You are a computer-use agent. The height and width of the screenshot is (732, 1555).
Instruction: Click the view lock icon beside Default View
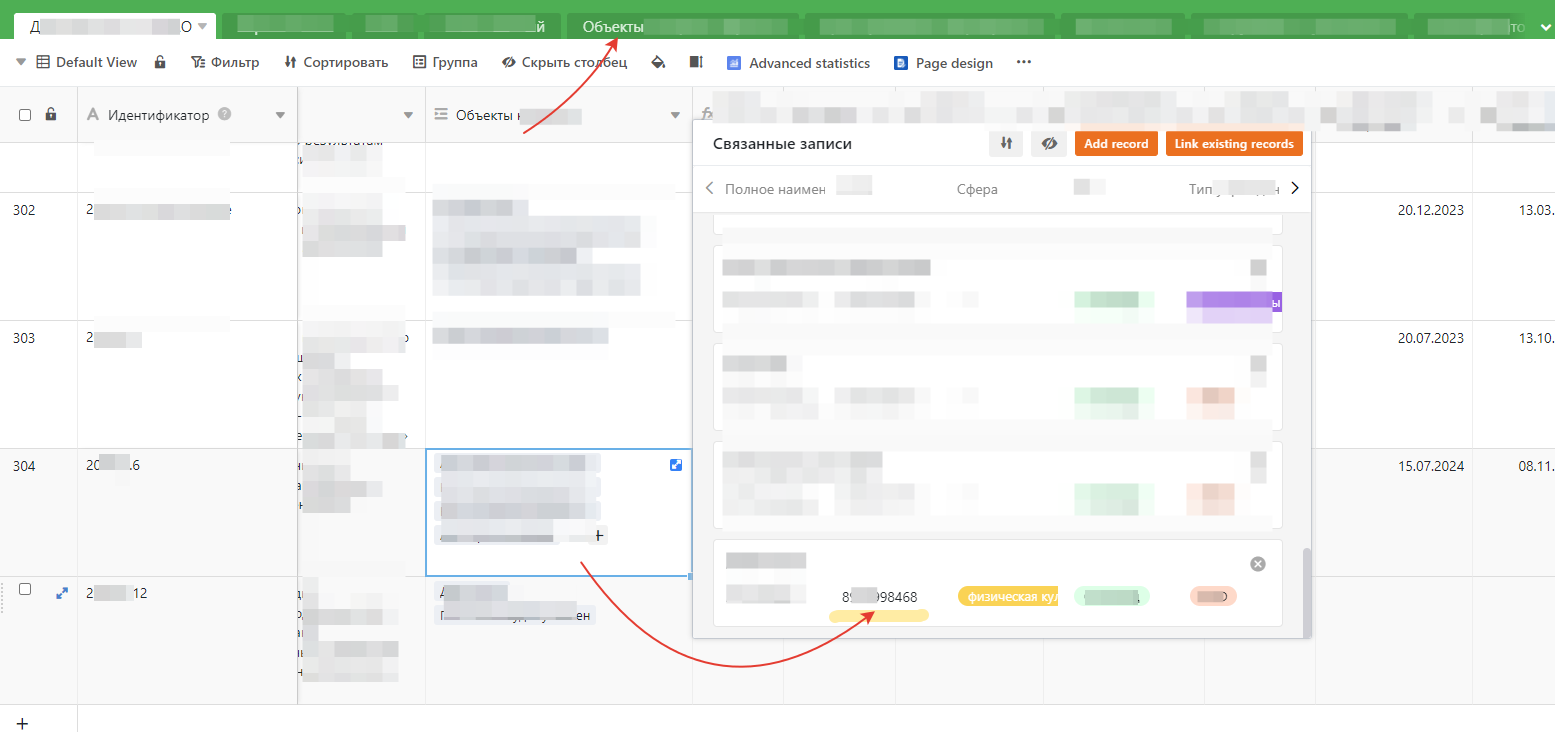tap(160, 63)
